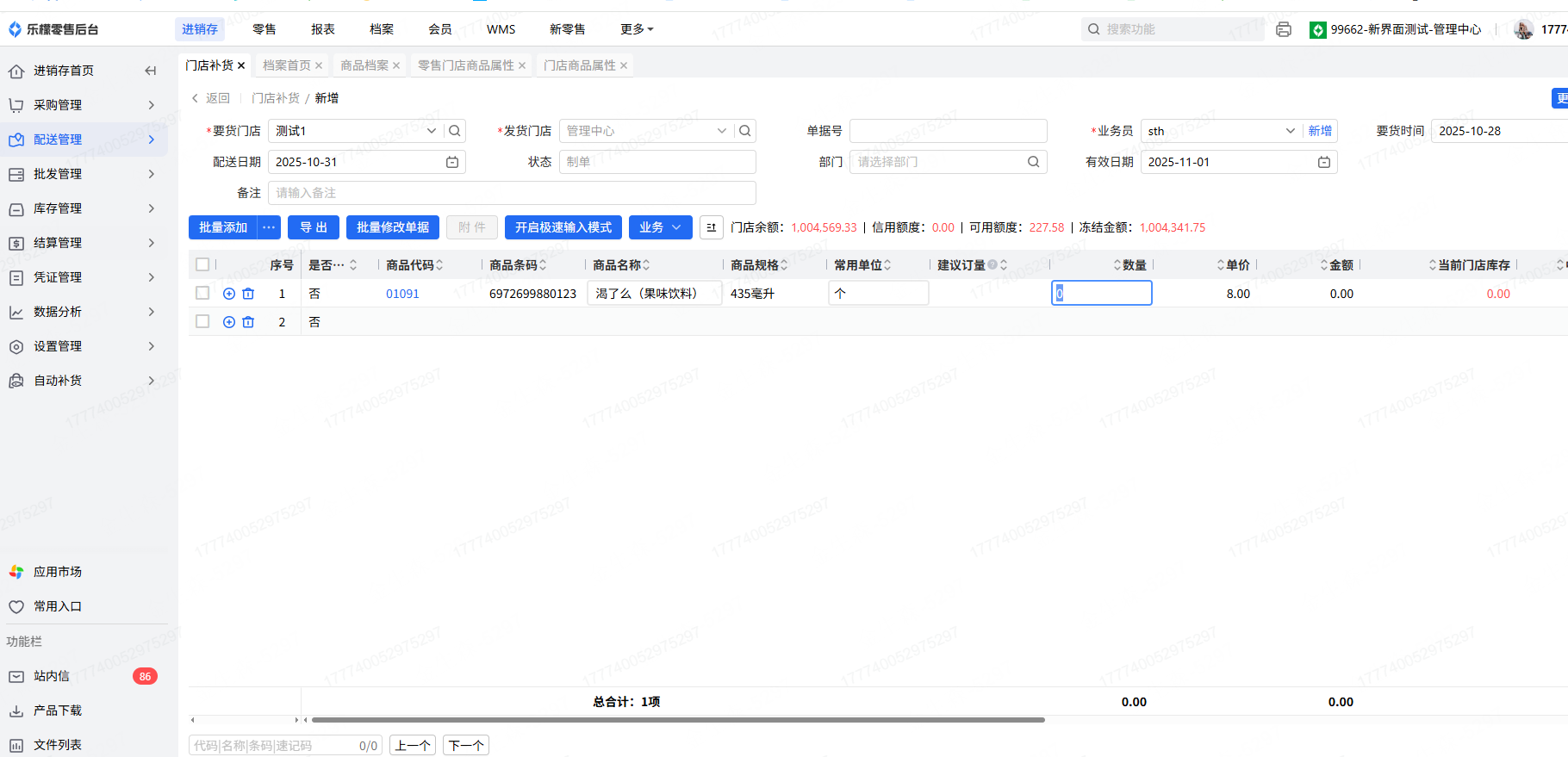Click the 批量修改单据 button
1568x757 pixels.
(x=393, y=227)
